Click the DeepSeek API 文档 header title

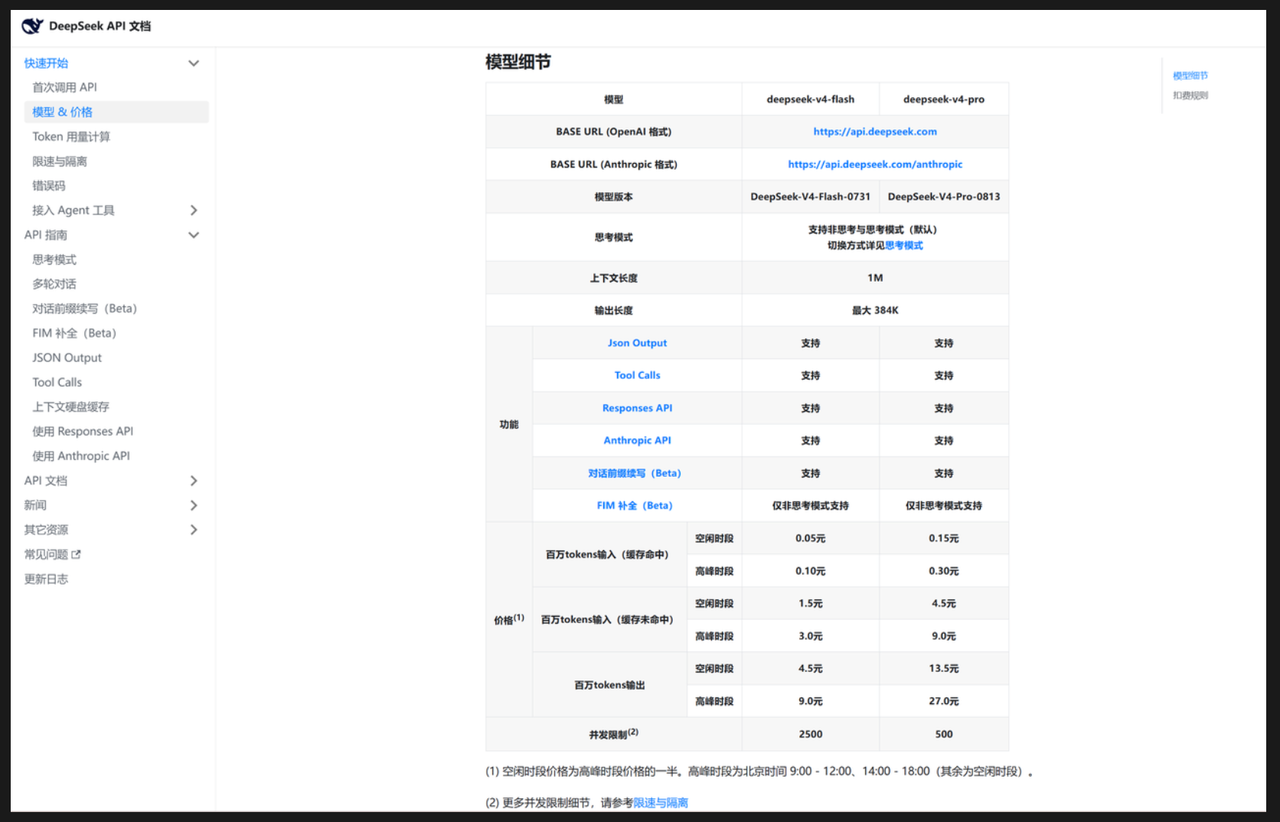[100, 26]
